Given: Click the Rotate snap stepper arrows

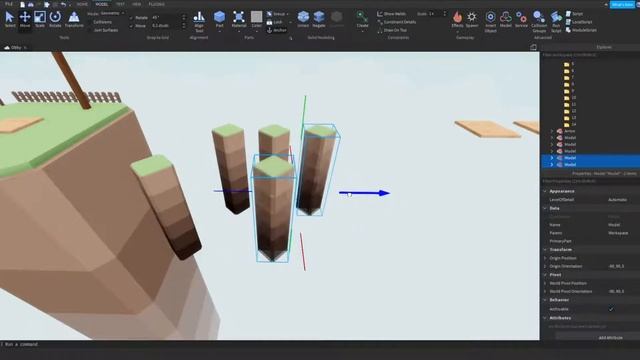Looking at the screenshot, I should [x=184, y=18].
